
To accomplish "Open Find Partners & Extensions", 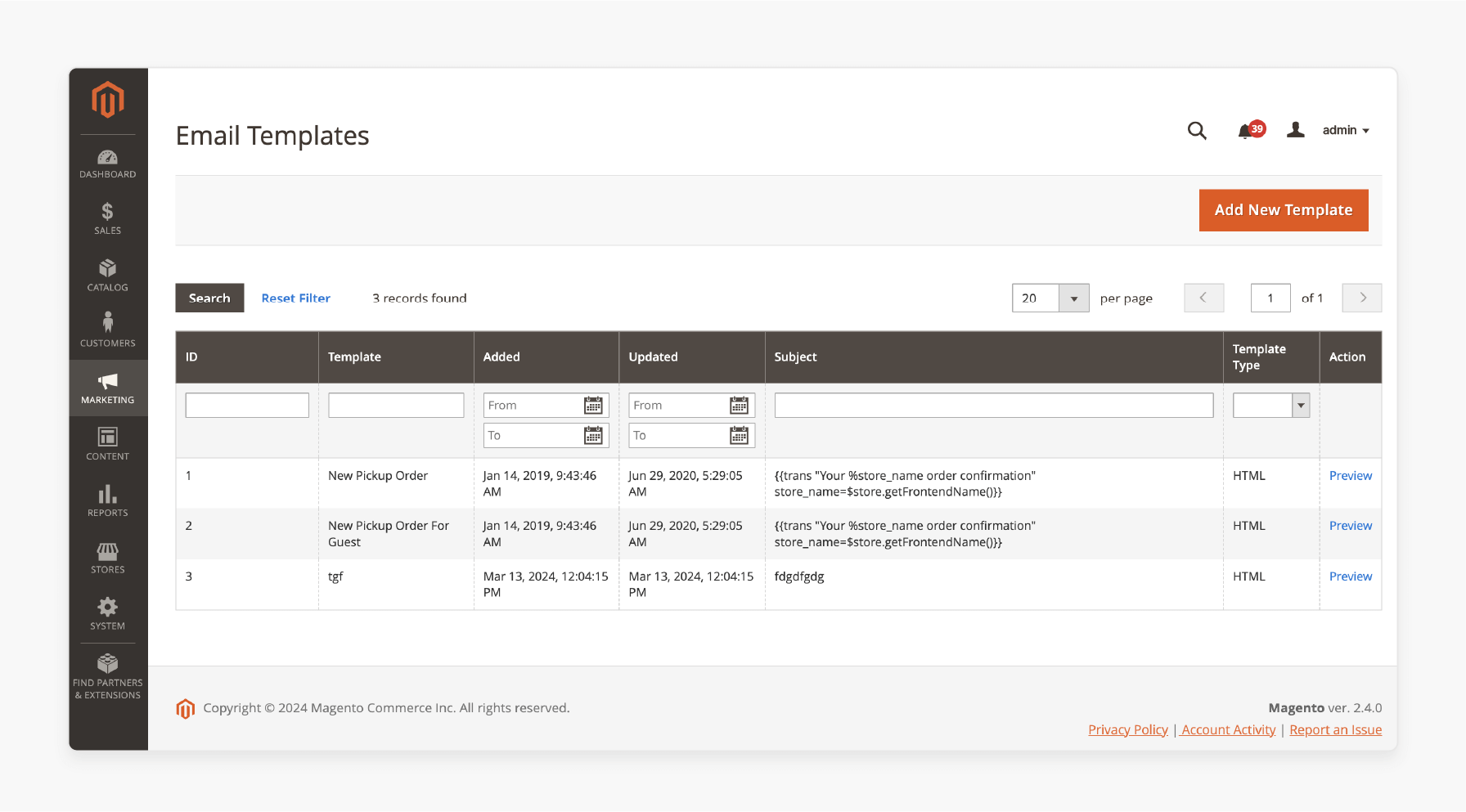I will (108, 677).
